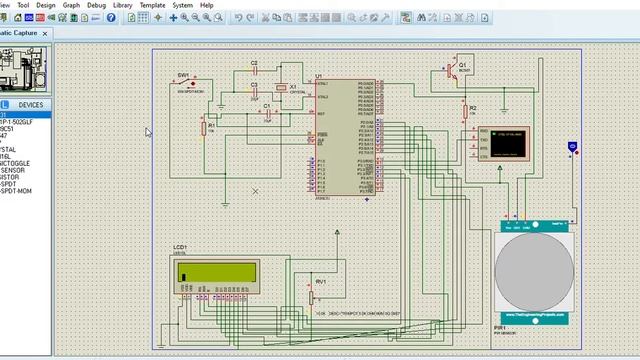This screenshot has width=640, height=360.
Task: Click the Block Rotate icon
Action: pyautogui.click(x=325, y=18)
